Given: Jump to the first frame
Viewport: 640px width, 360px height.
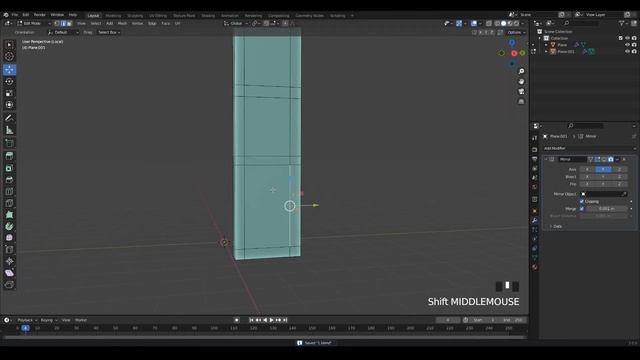Looking at the screenshot, I should click(251, 320).
